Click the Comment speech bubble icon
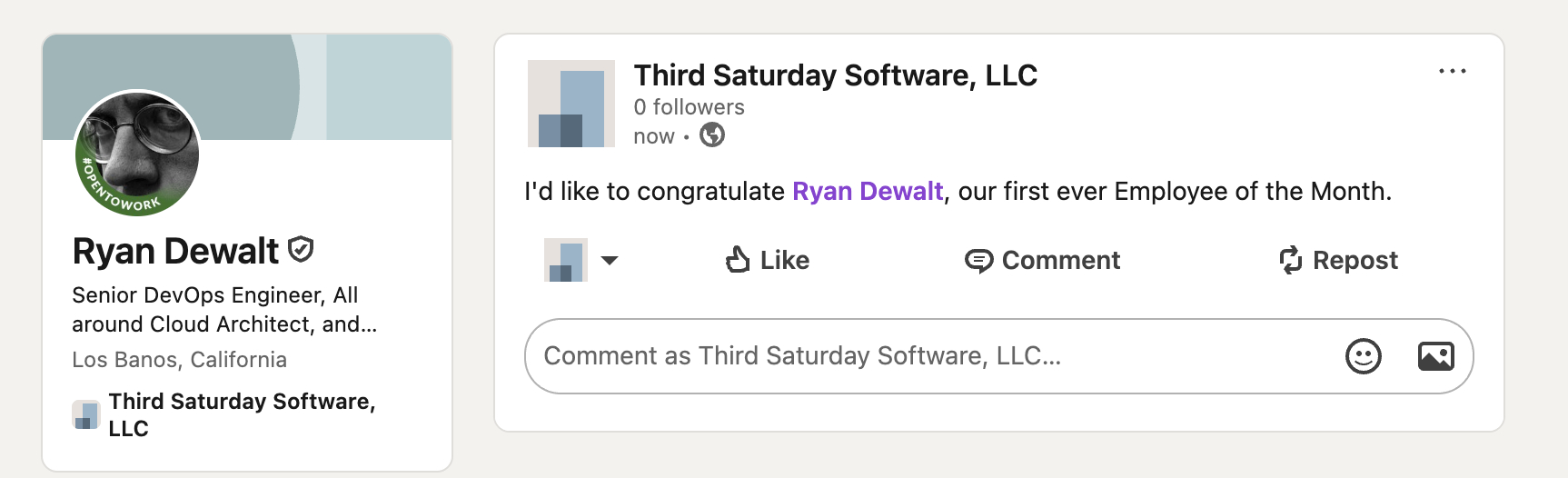The width and height of the screenshot is (1568, 478). [978, 261]
